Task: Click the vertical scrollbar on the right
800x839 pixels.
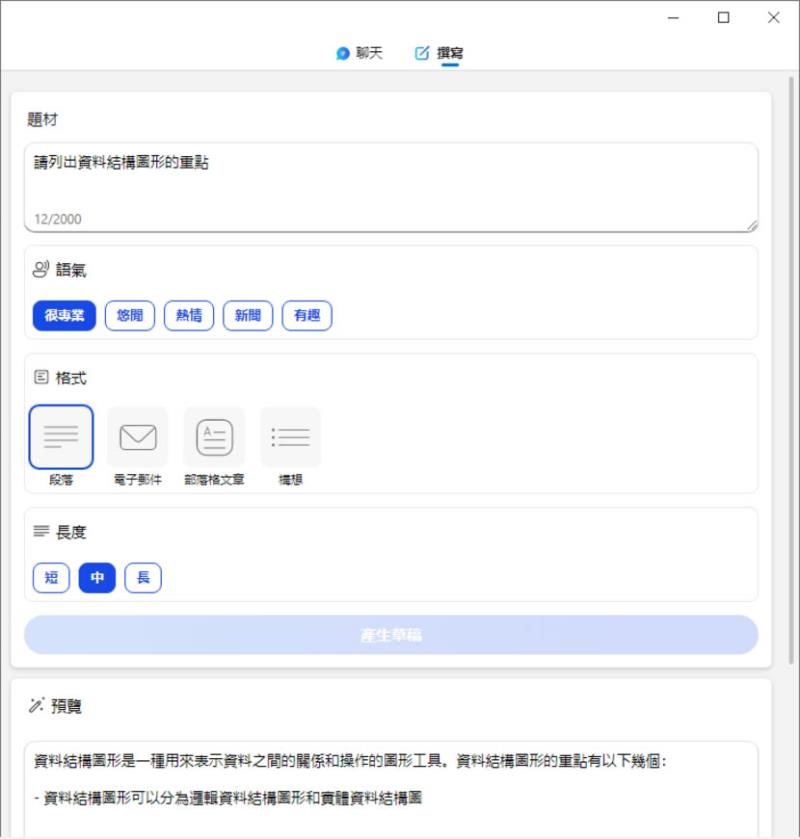Action: (x=791, y=370)
